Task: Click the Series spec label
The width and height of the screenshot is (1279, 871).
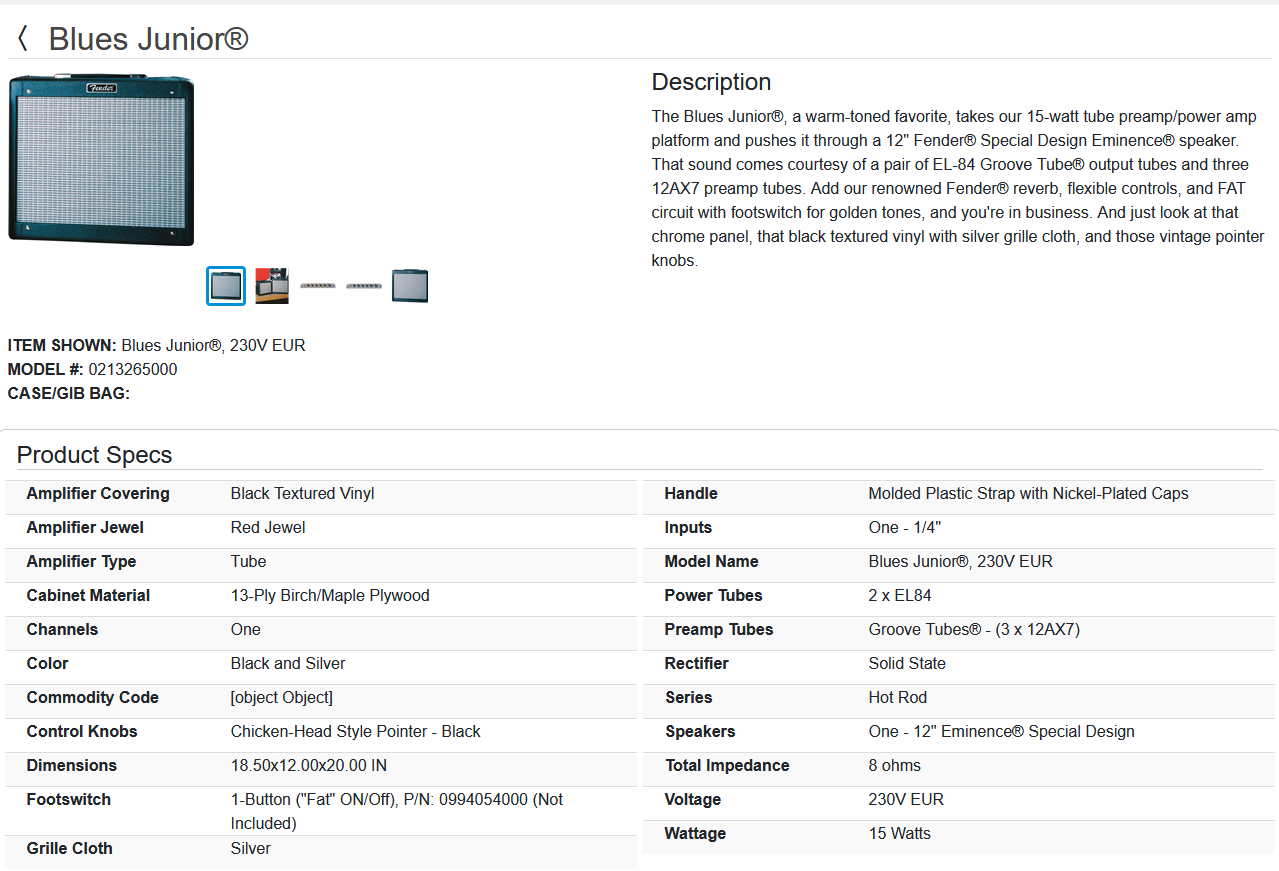Action: coord(689,697)
